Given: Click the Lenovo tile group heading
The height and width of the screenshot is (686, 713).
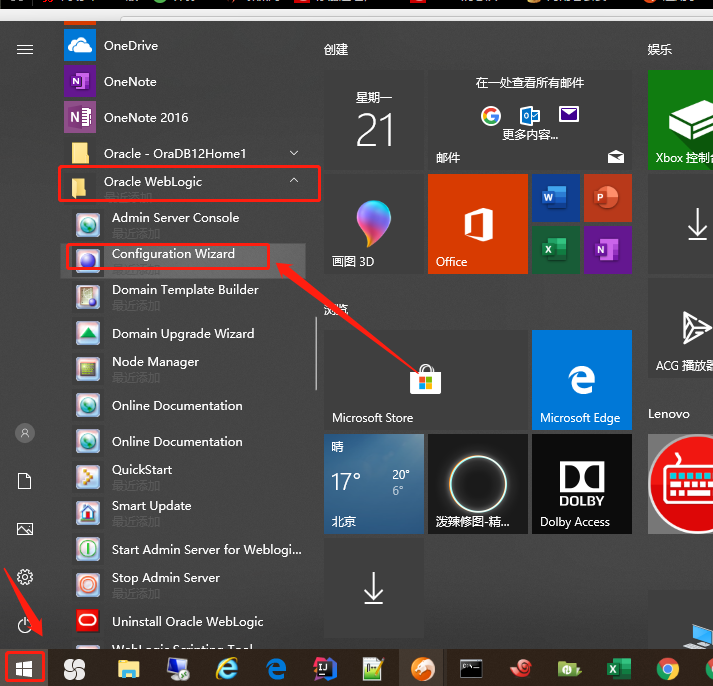Looking at the screenshot, I should [x=668, y=414].
